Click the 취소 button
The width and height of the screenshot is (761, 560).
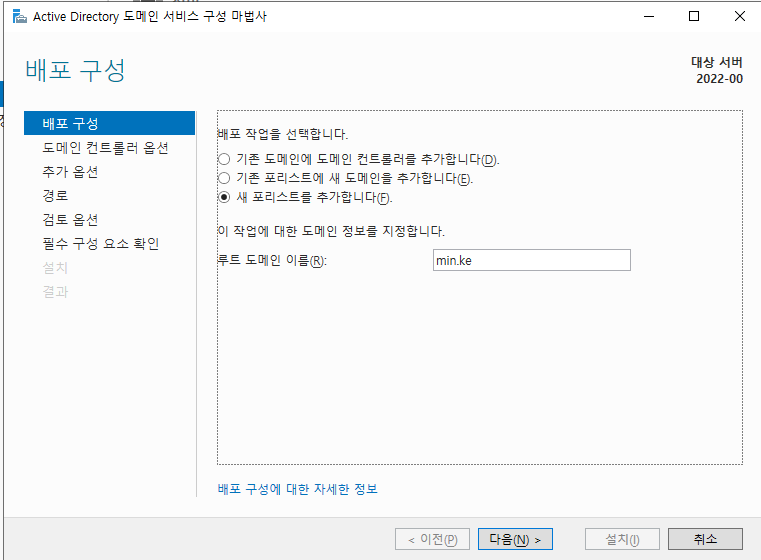pos(705,539)
